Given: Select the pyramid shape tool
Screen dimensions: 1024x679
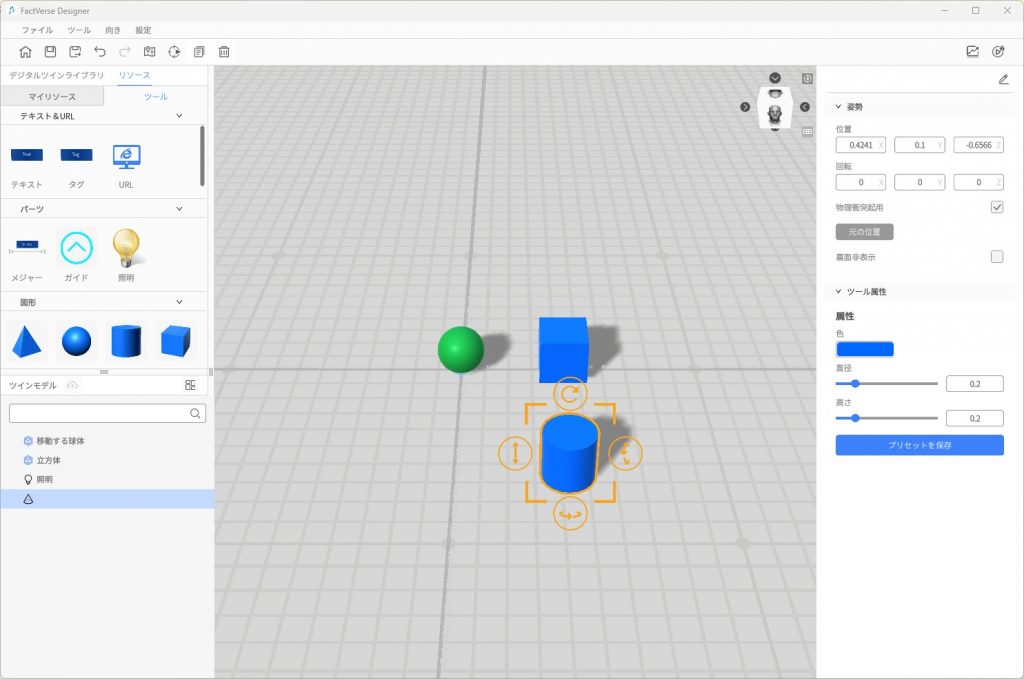Looking at the screenshot, I should (x=25, y=342).
